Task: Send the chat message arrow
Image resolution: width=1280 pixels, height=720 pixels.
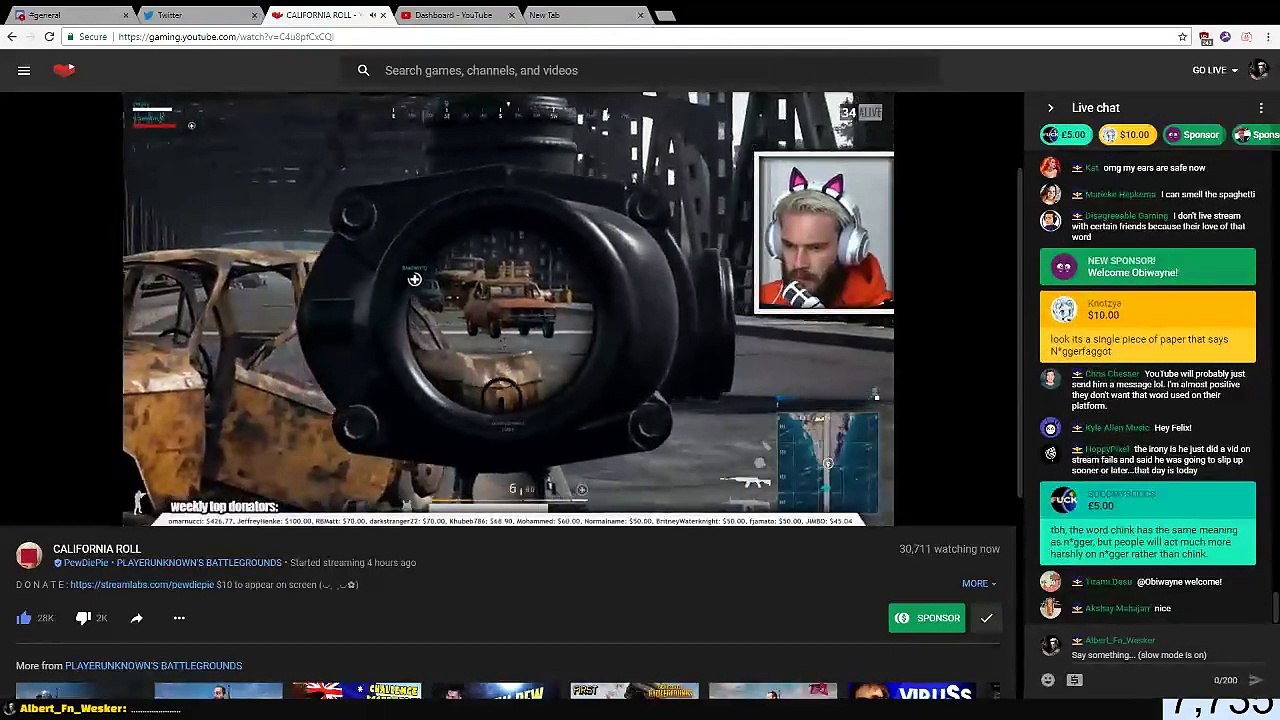Action: [1255, 680]
